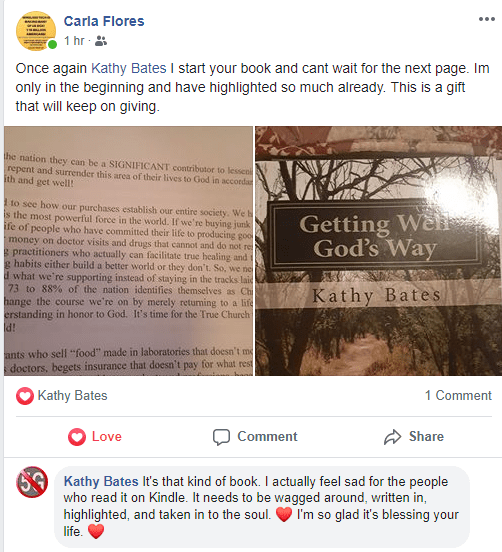Toggle the Love reaction button
The image size is (502, 552).
point(95,437)
